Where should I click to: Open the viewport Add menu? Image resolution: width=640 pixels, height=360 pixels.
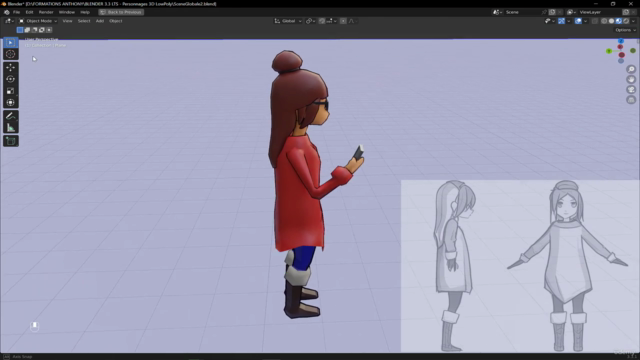tap(100, 21)
